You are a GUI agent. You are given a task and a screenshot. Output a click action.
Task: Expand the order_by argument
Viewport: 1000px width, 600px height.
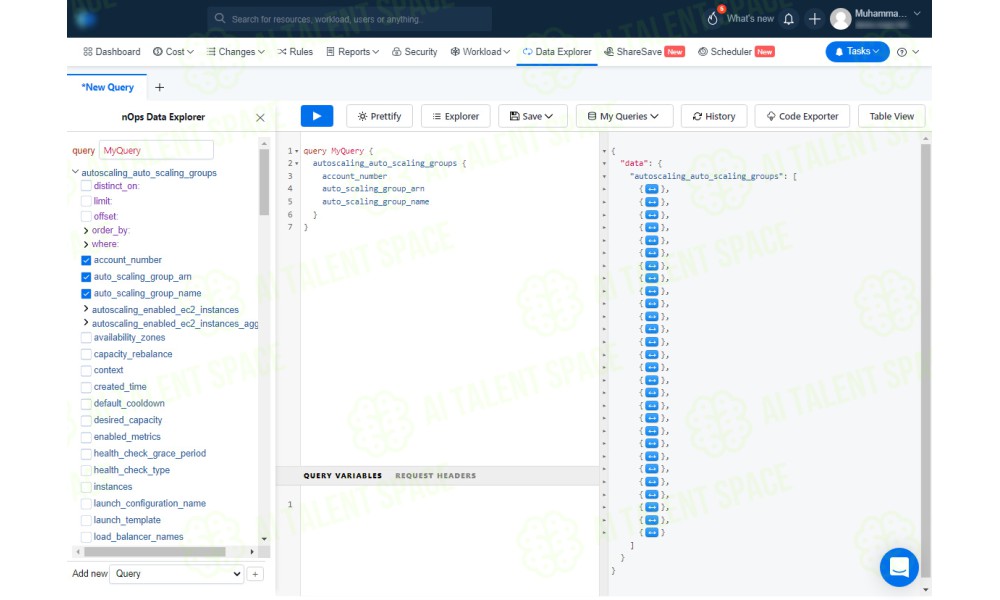[86, 230]
